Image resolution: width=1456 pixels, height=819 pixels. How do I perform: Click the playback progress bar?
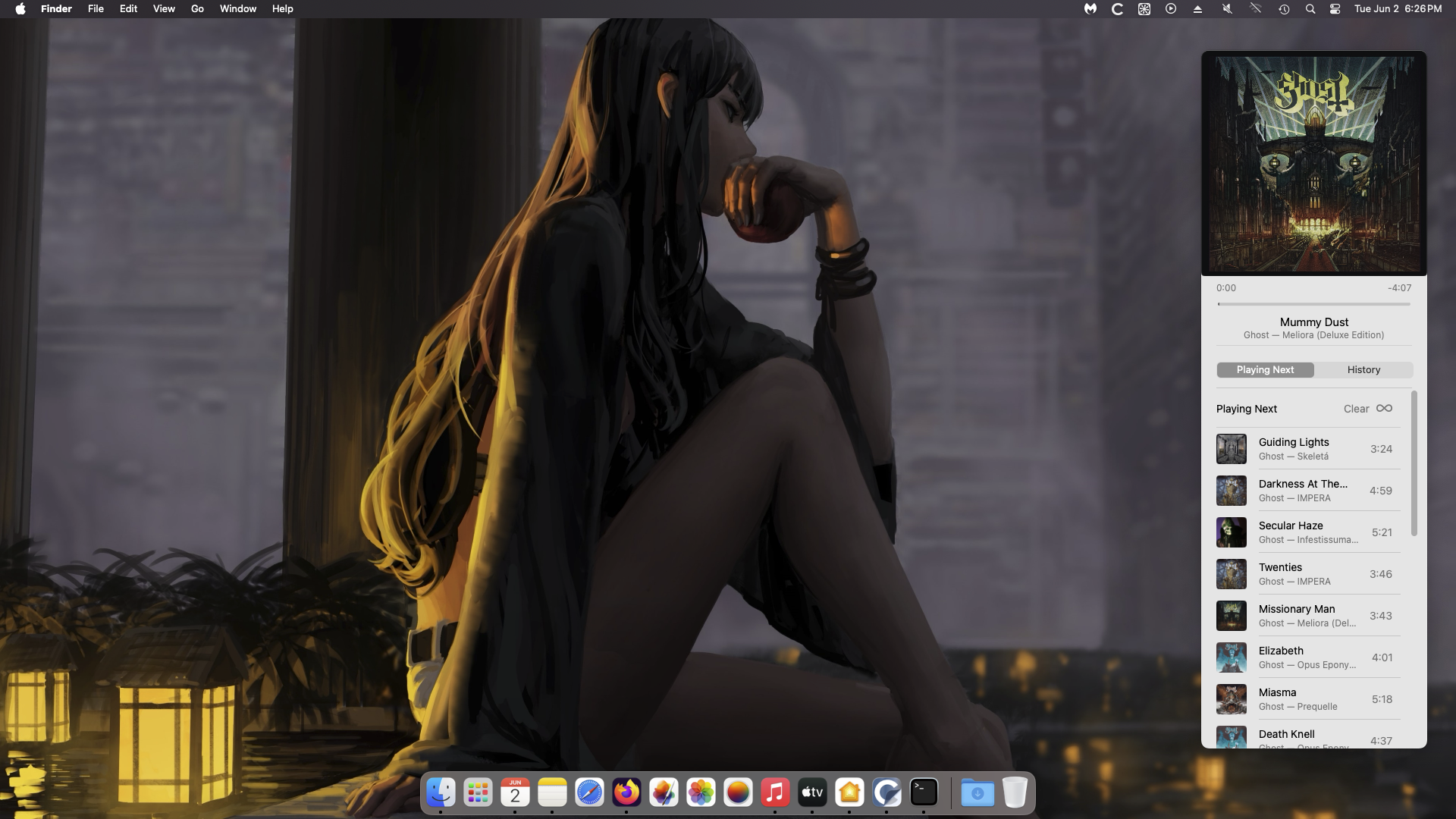1313,304
